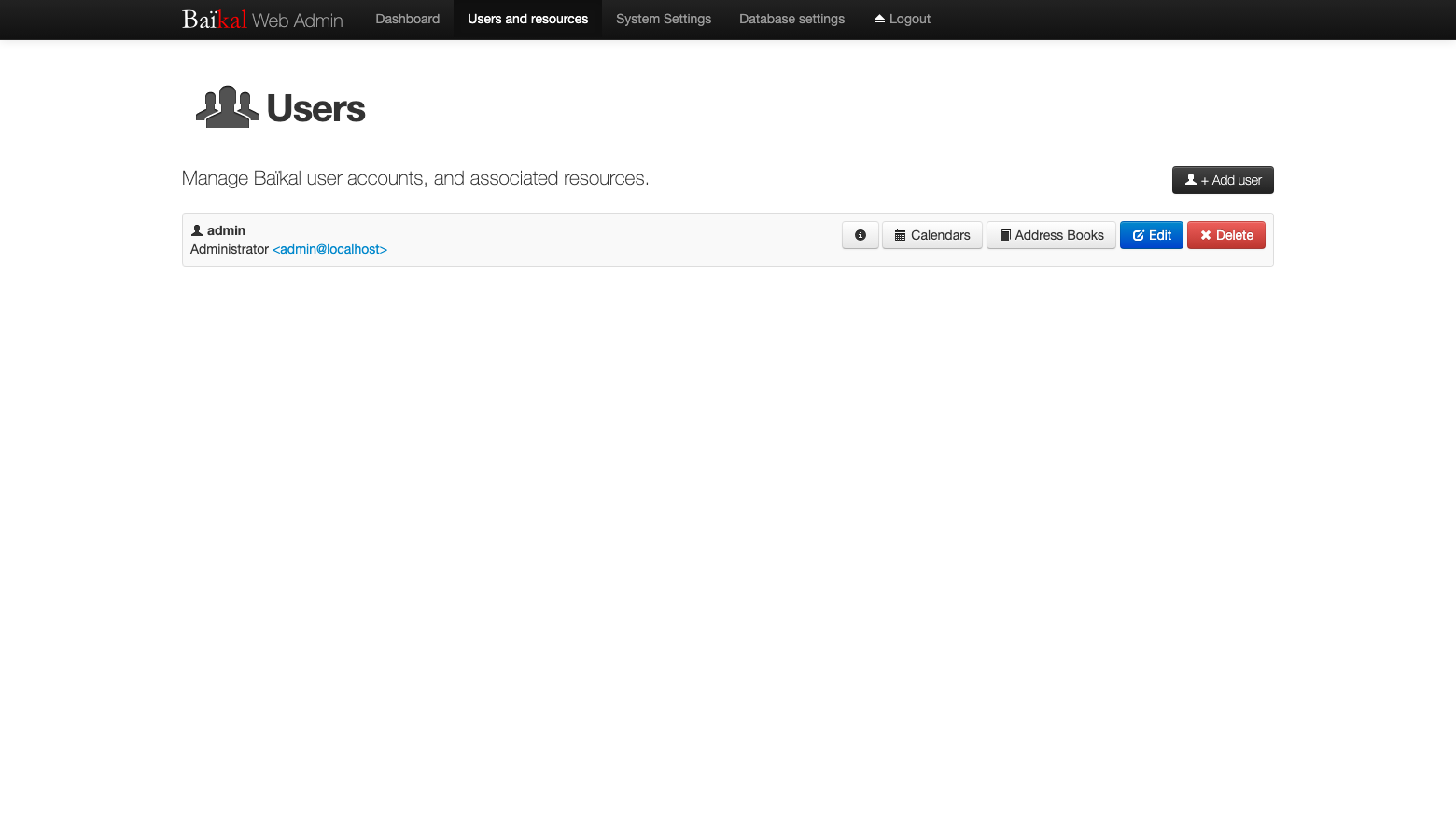Click the Add user button
This screenshot has height=819, width=1456.
coord(1223,180)
